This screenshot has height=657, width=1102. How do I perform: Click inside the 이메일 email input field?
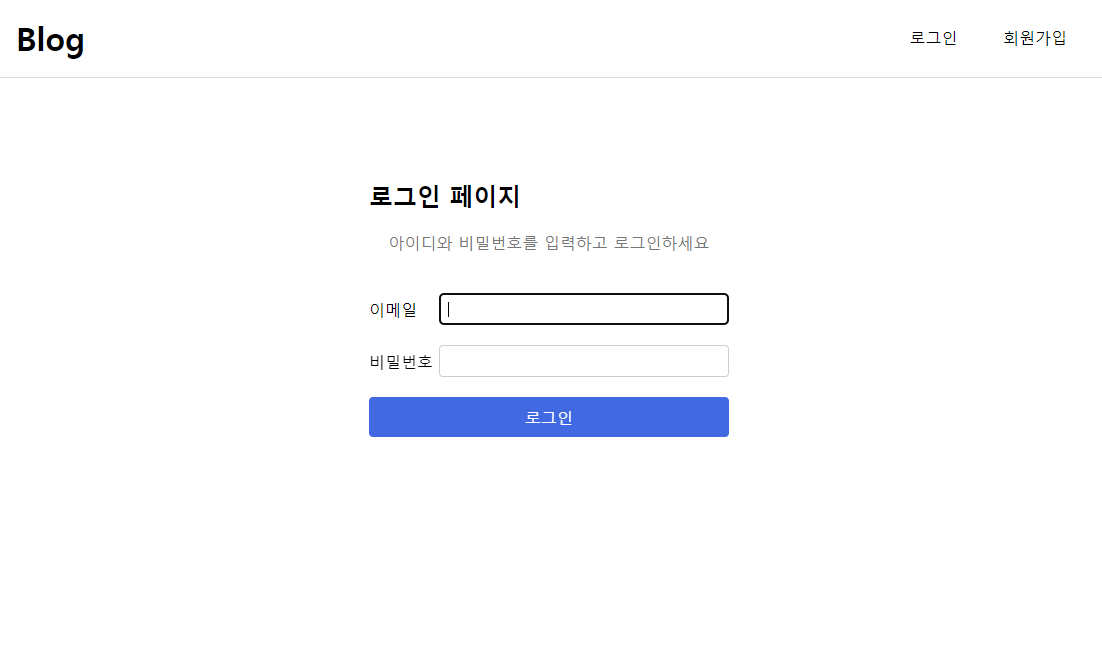583,309
